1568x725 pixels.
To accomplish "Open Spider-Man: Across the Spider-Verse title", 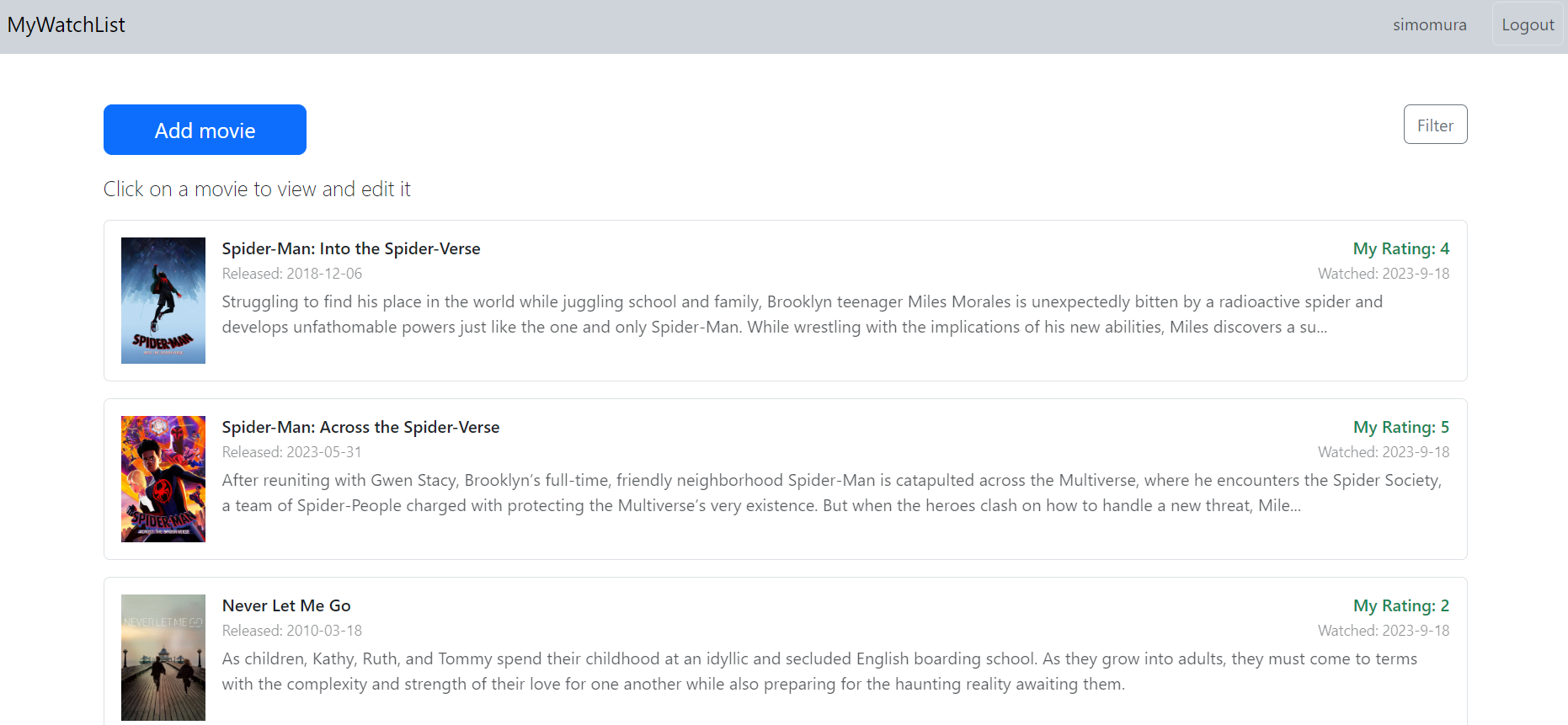I will tap(360, 427).
